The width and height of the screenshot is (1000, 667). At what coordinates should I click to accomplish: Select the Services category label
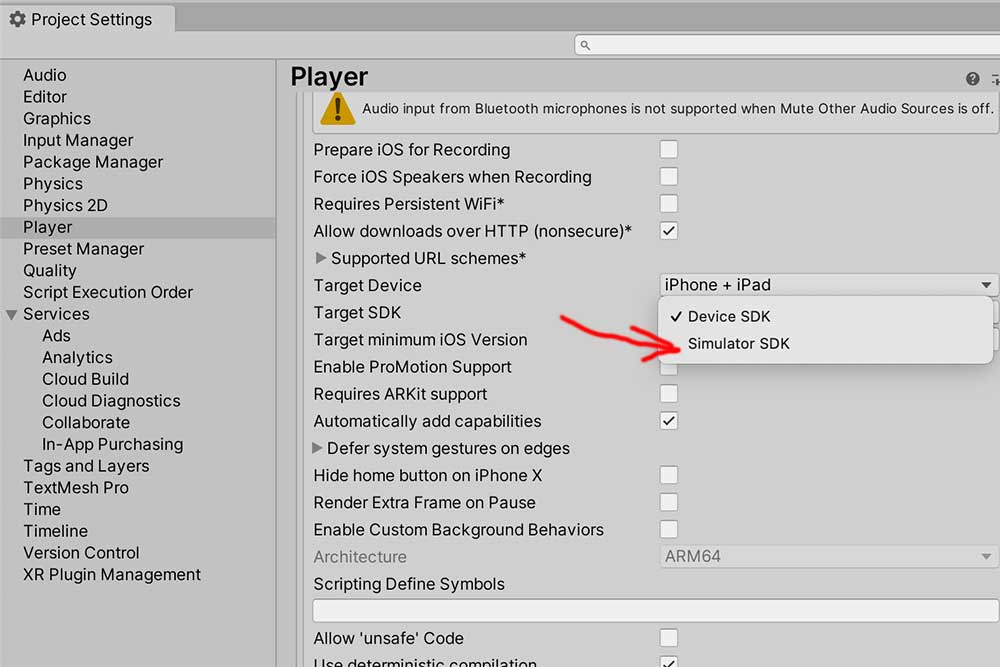[x=56, y=314]
